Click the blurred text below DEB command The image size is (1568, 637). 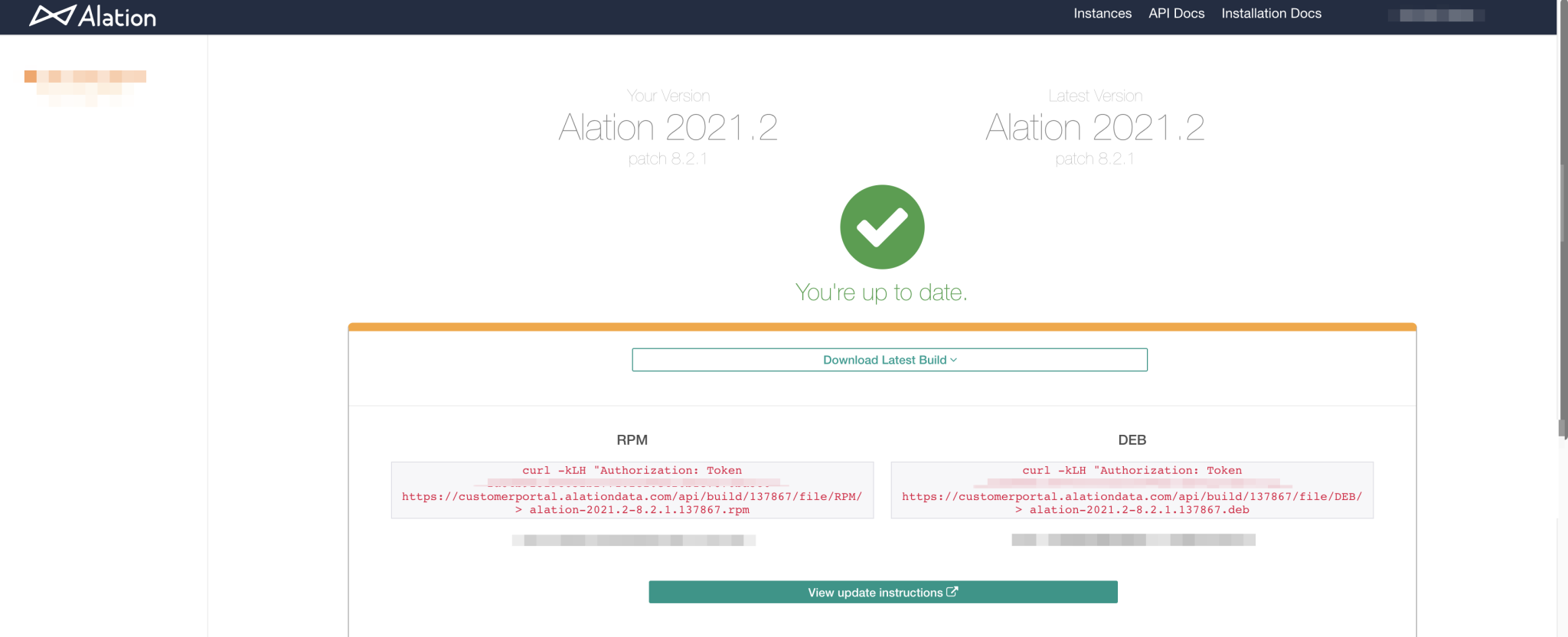pyautogui.click(x=1133, y=541)
